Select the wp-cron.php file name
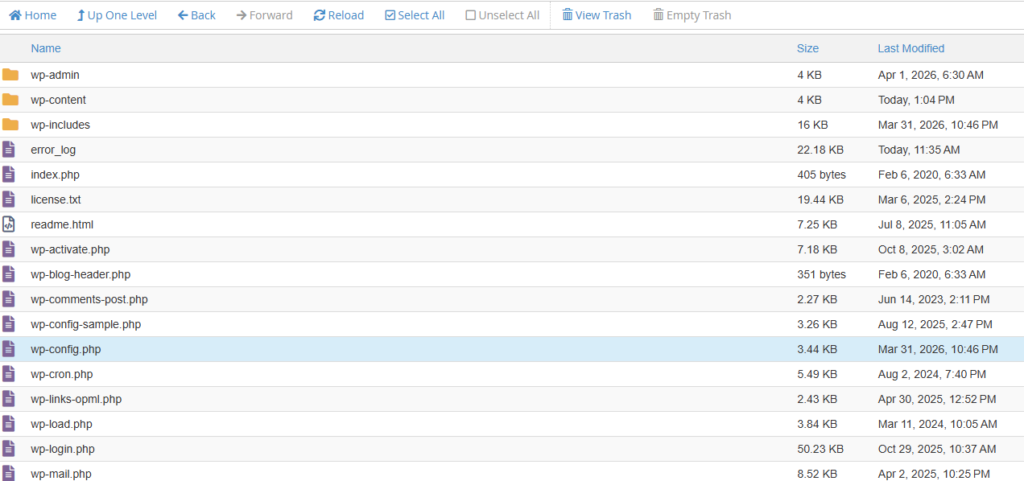1024x481 pixels. (x=61, y=375)
